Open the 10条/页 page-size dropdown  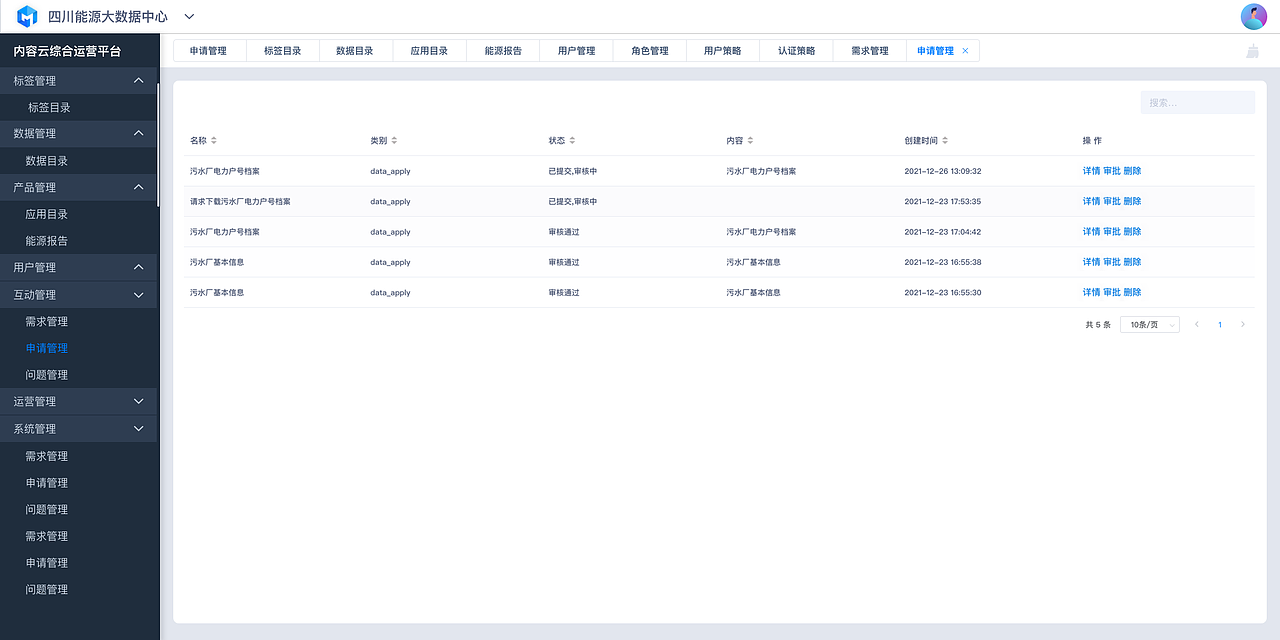click(1149, 324)
